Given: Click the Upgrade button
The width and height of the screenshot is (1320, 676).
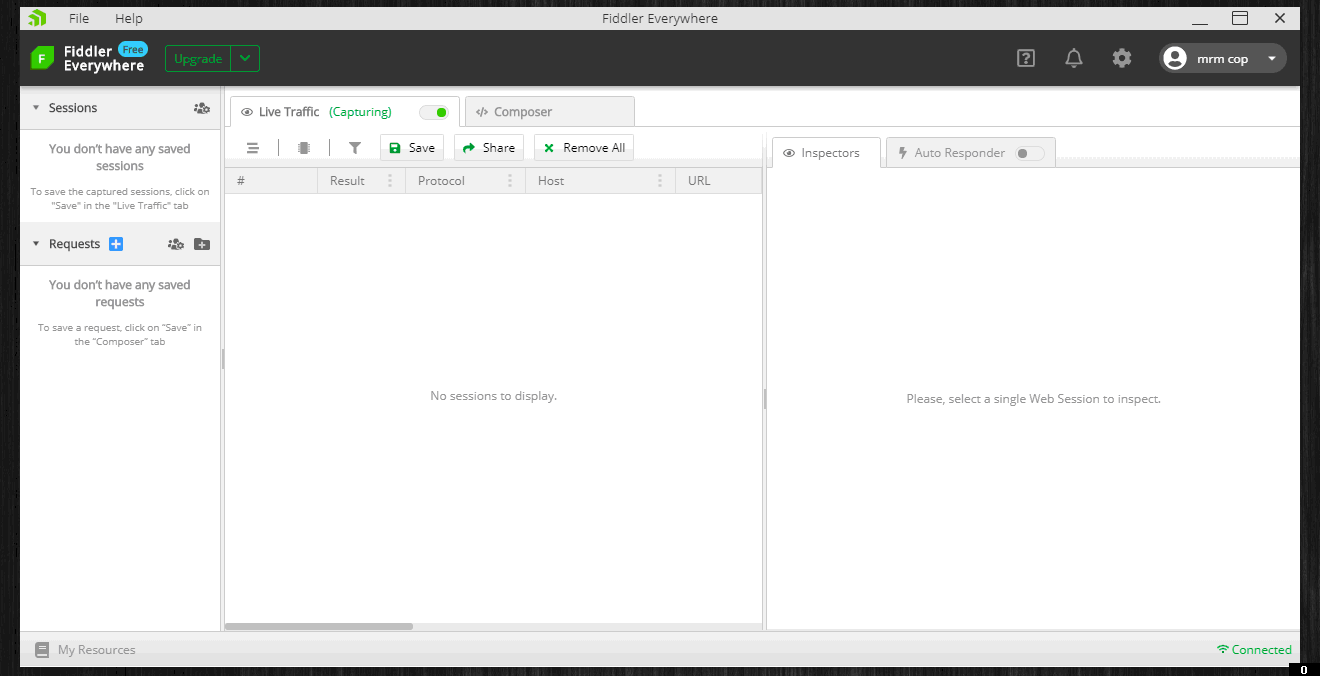Looking at the screenshot, I should [198, 58].
